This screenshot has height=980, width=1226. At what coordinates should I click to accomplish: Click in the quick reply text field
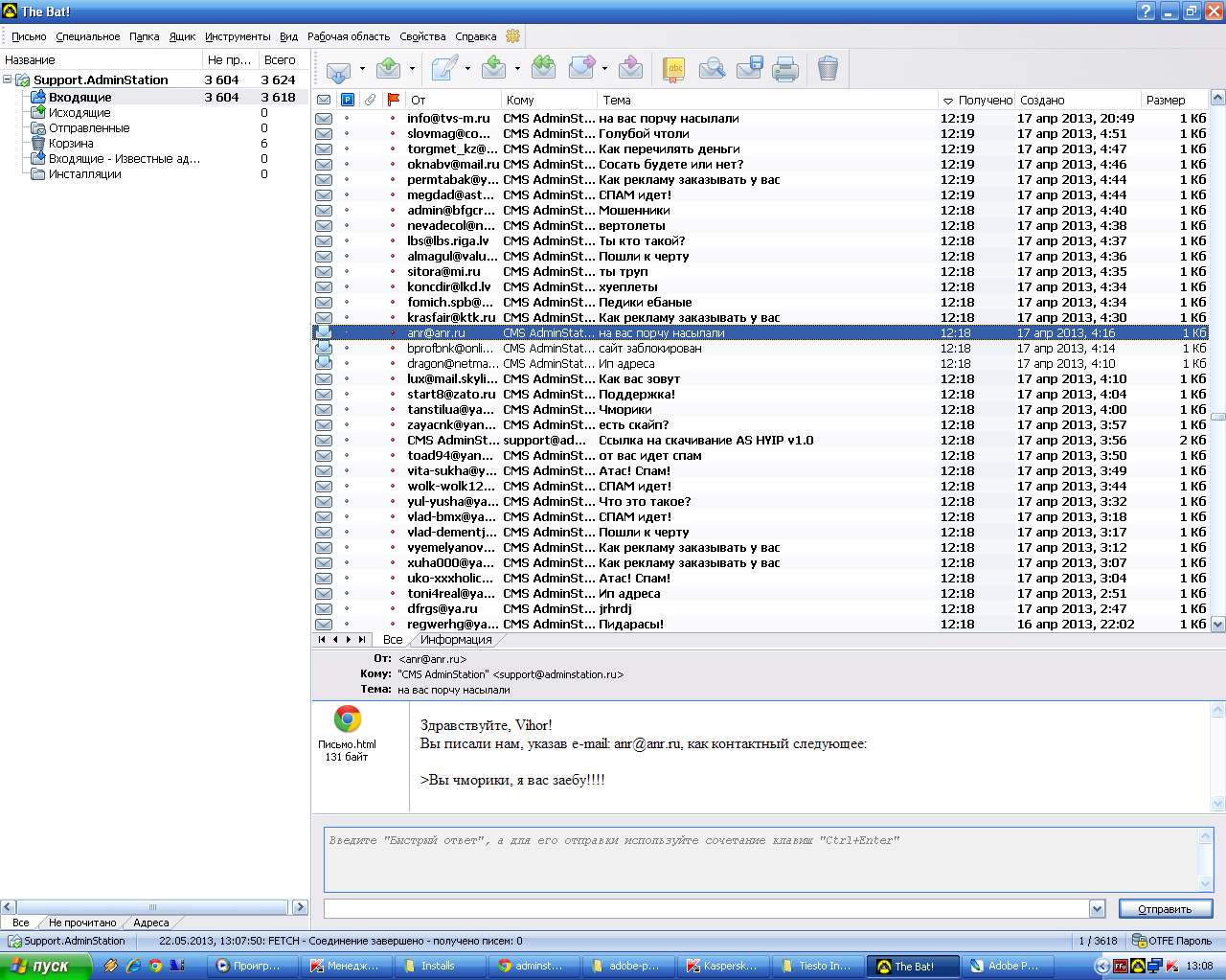(761, 859)
